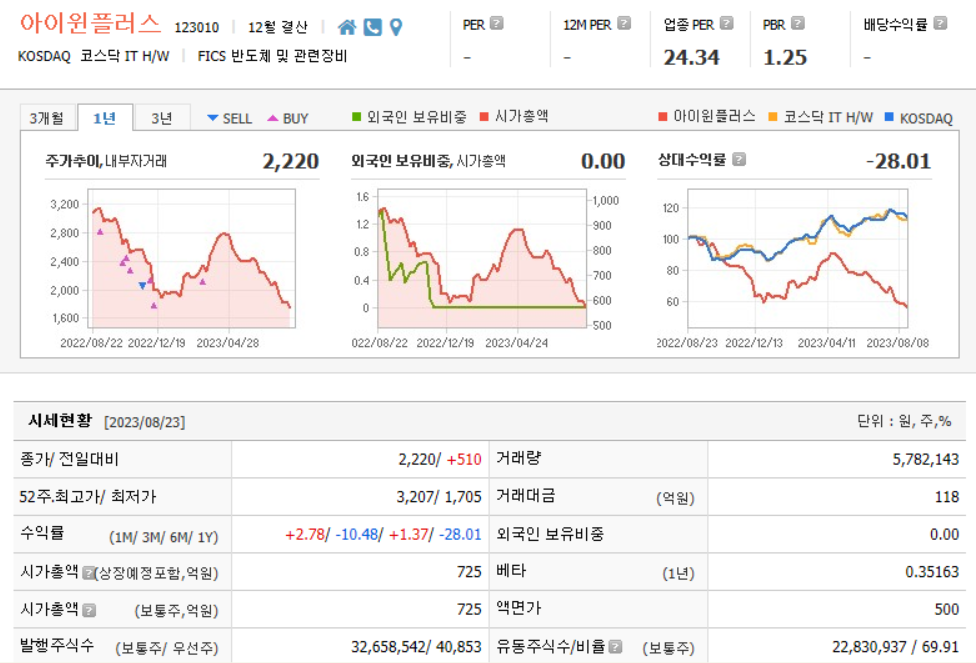Click blue KOSDAQ legend swatch
This screenshot has width=976, height=663.
[x=889, y=116]
